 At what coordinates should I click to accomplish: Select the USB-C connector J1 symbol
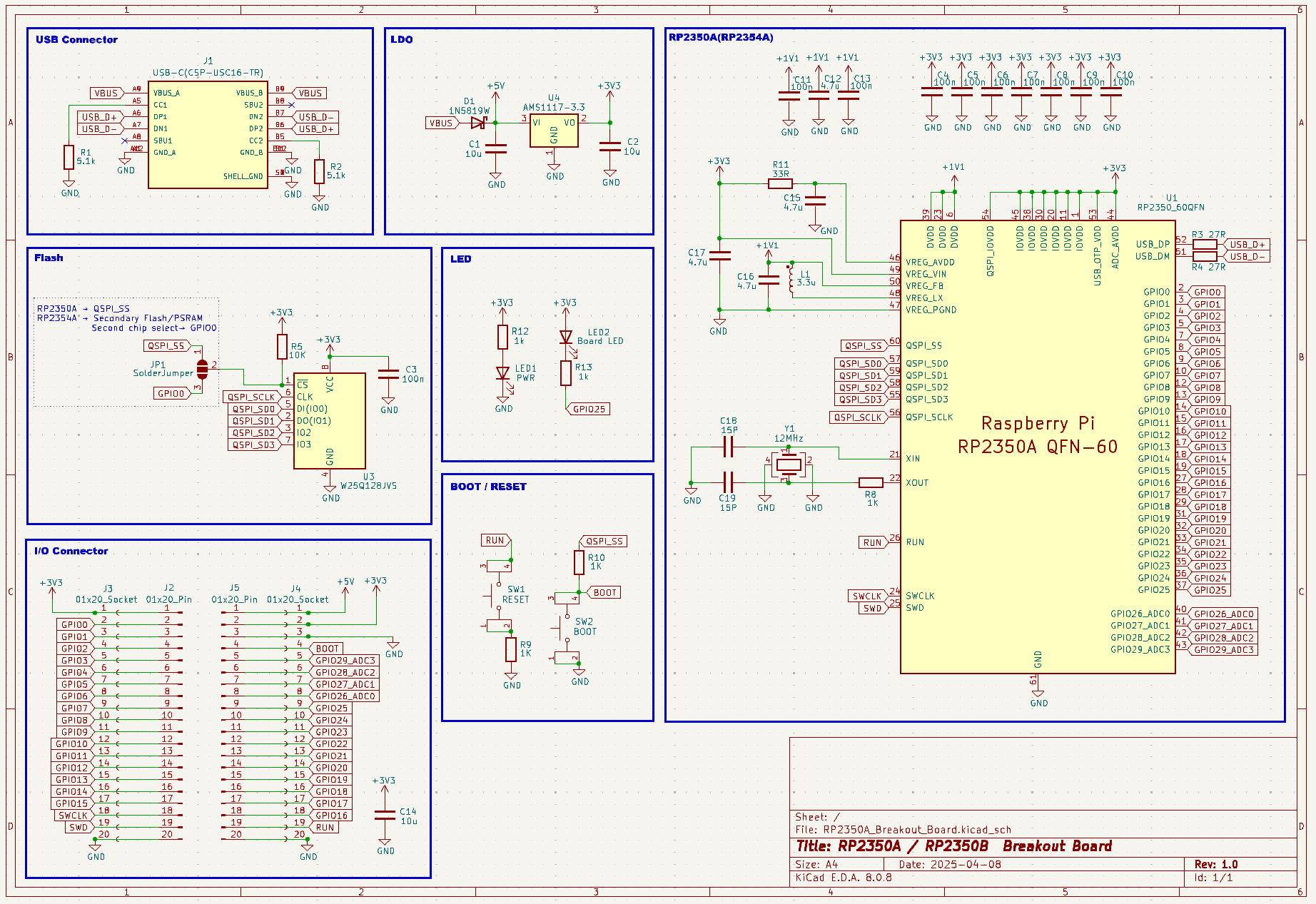(208, 135)
